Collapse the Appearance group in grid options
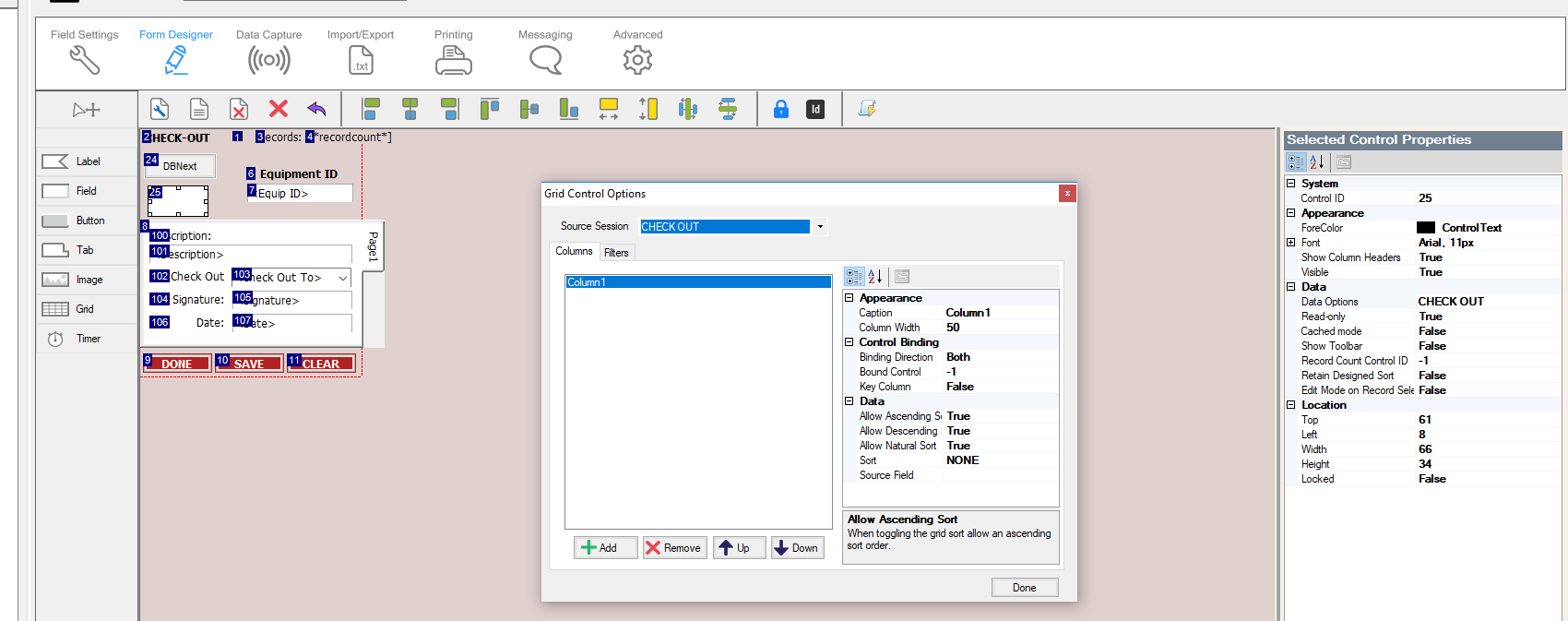 coord(849,298)
